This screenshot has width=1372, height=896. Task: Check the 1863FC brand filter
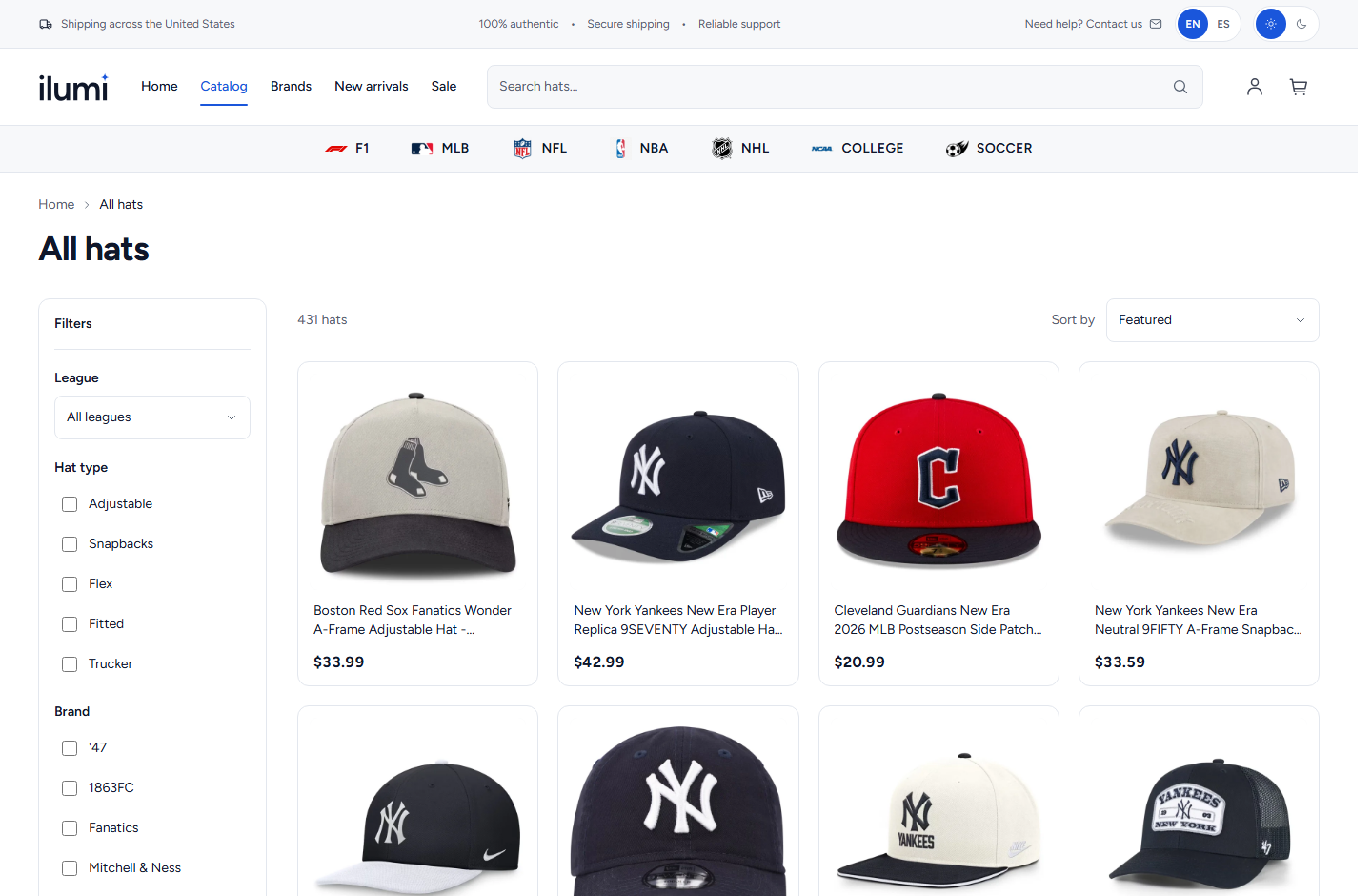pos(70,788)
